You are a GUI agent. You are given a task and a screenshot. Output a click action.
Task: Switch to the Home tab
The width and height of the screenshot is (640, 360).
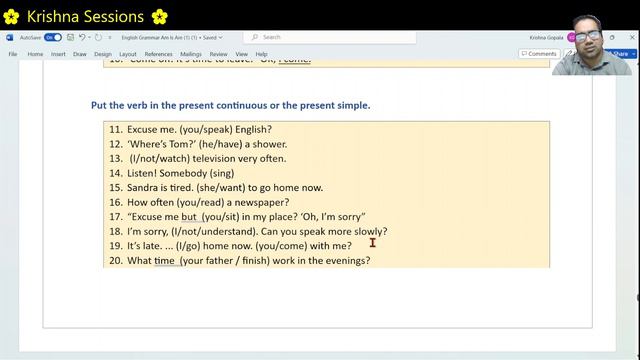tap(35, 54)
